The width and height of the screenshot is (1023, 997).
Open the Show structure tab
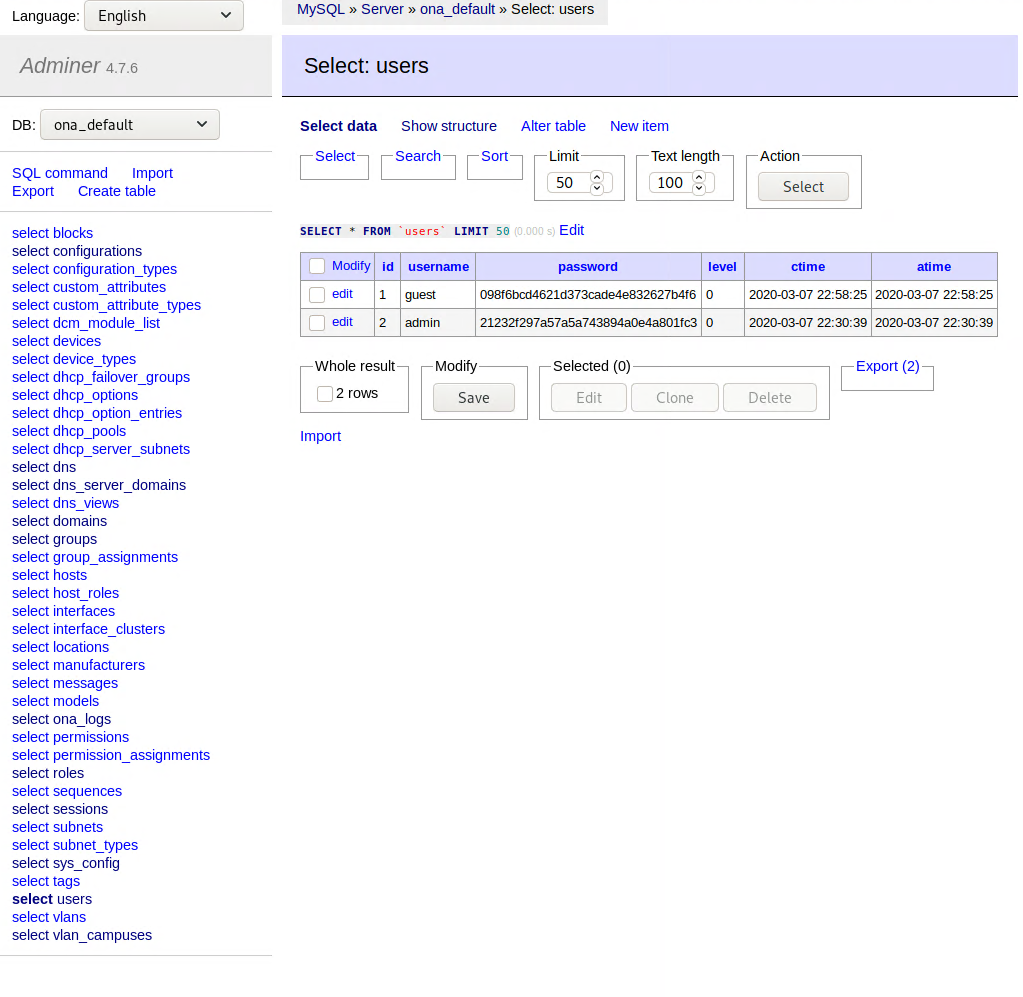point(449,127)
